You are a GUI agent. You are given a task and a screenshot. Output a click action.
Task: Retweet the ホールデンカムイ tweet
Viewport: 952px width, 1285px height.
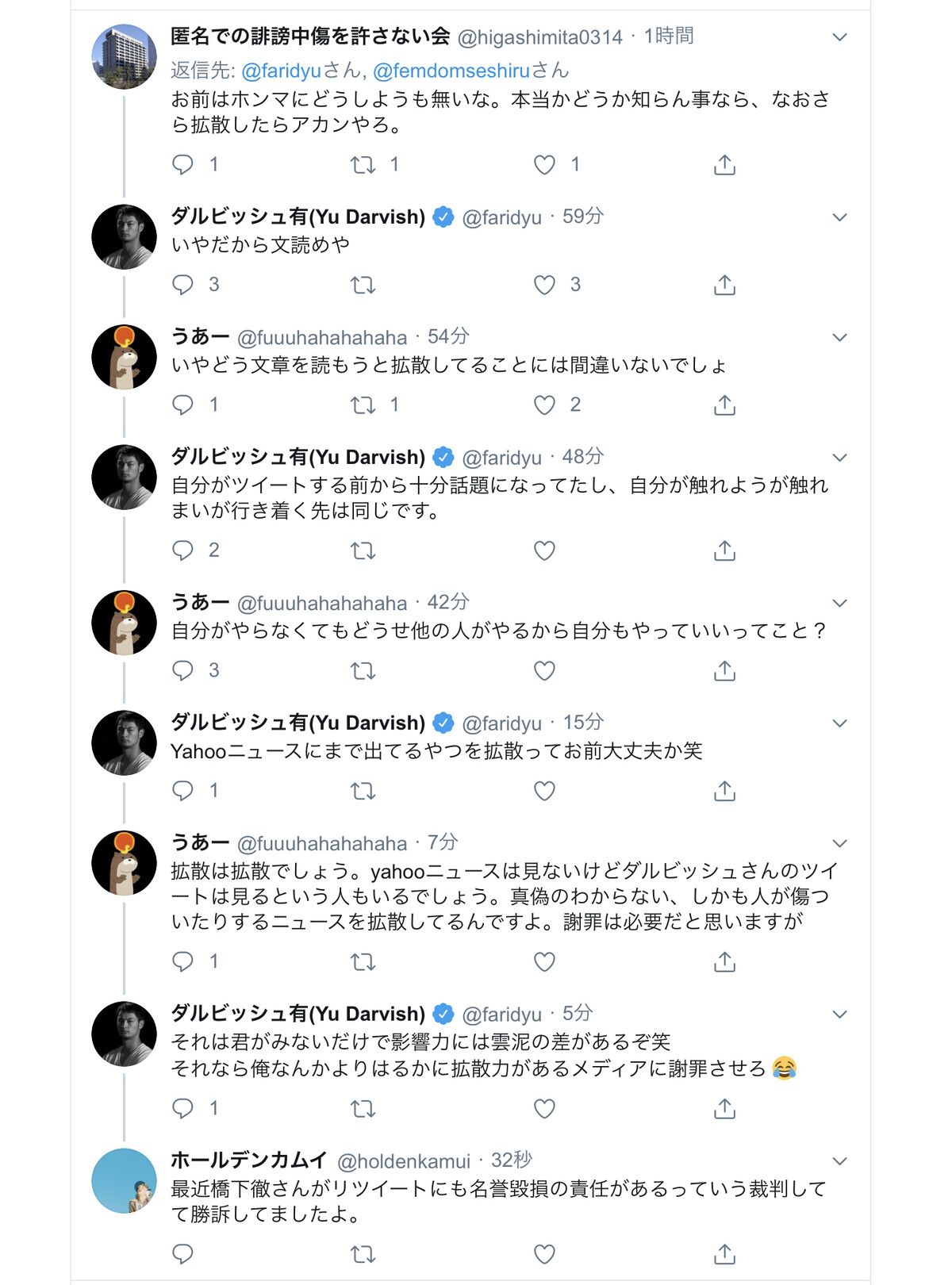coord(363,1254)
